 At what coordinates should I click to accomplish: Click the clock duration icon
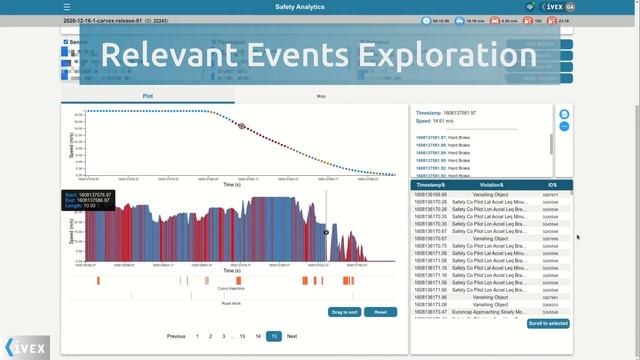coord(426,20)
